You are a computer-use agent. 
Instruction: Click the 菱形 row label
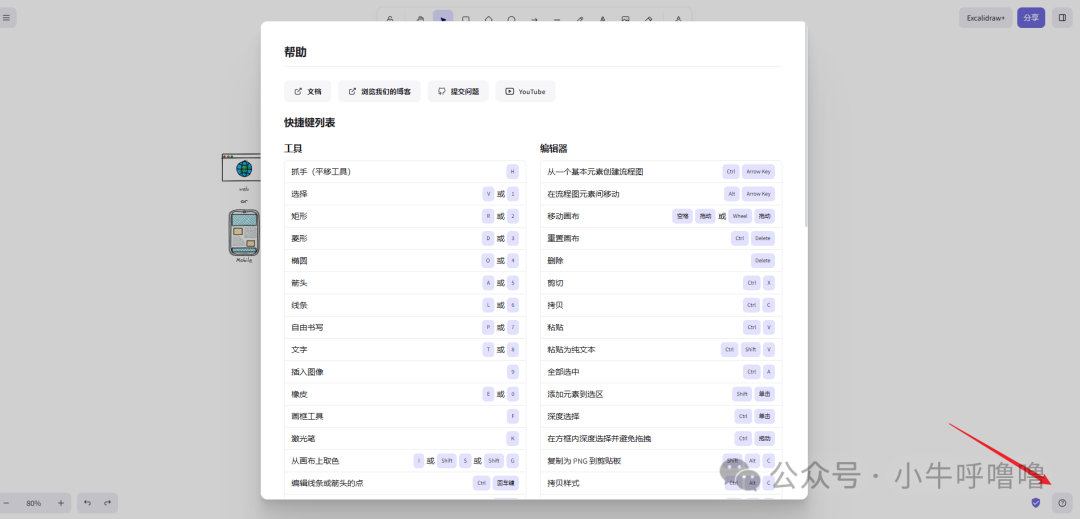pos(299,238)
